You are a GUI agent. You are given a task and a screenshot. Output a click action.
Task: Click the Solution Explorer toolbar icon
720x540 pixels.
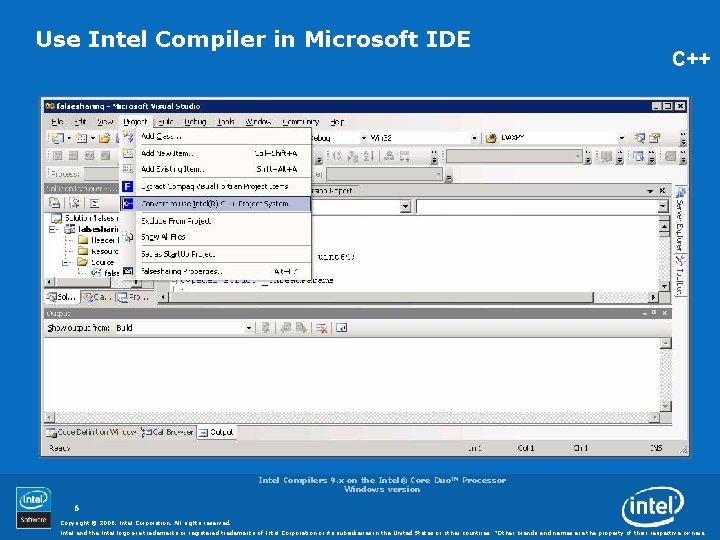639,138
